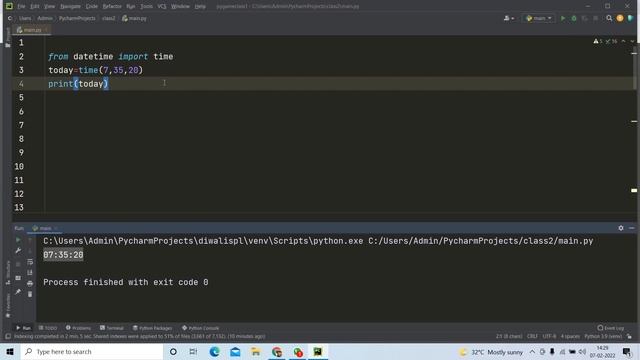Open the Run menu
Screen dimensions: 640x360
[131, 6]
